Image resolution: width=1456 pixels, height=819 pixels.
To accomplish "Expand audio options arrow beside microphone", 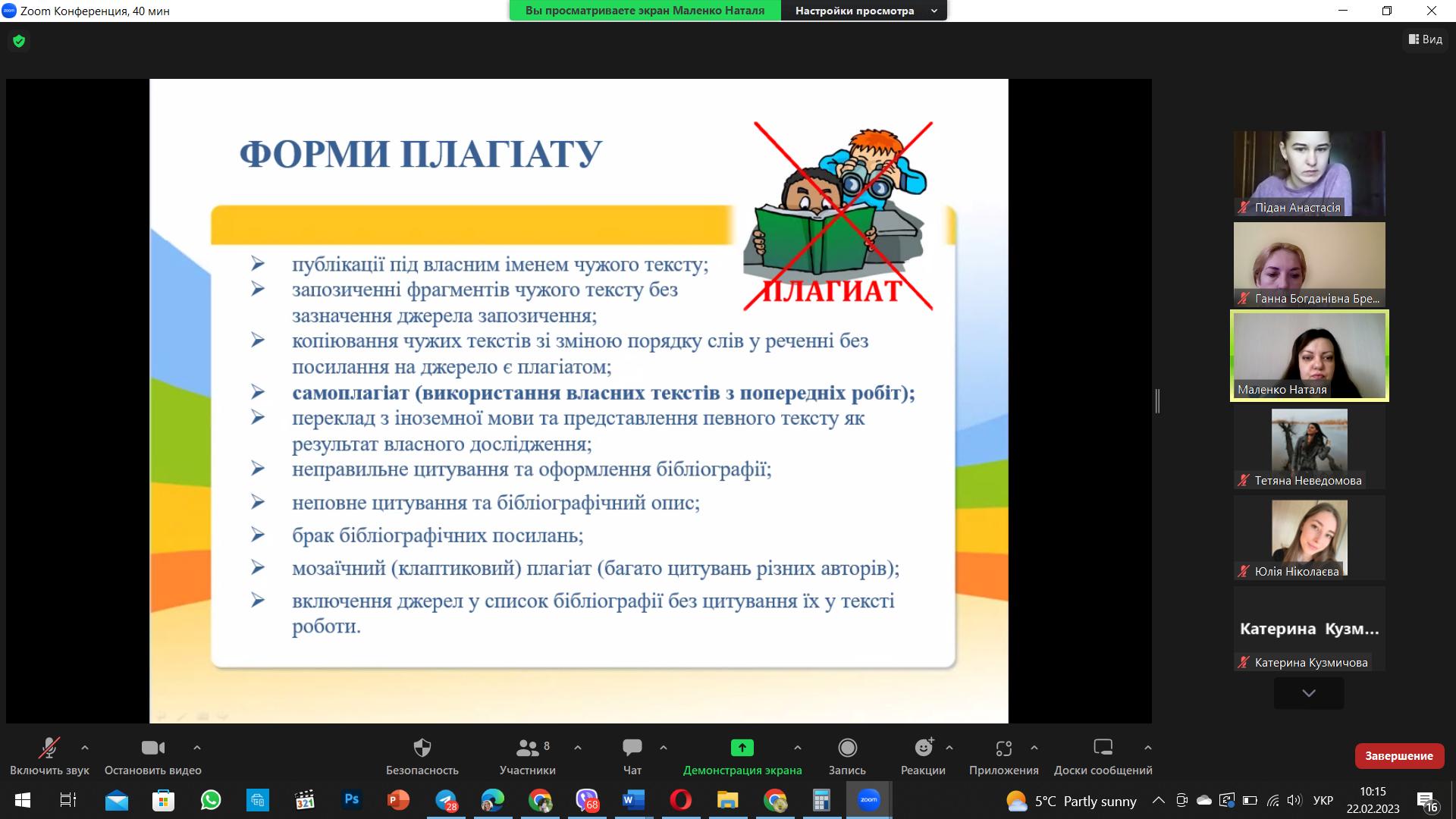I will 85,748.
